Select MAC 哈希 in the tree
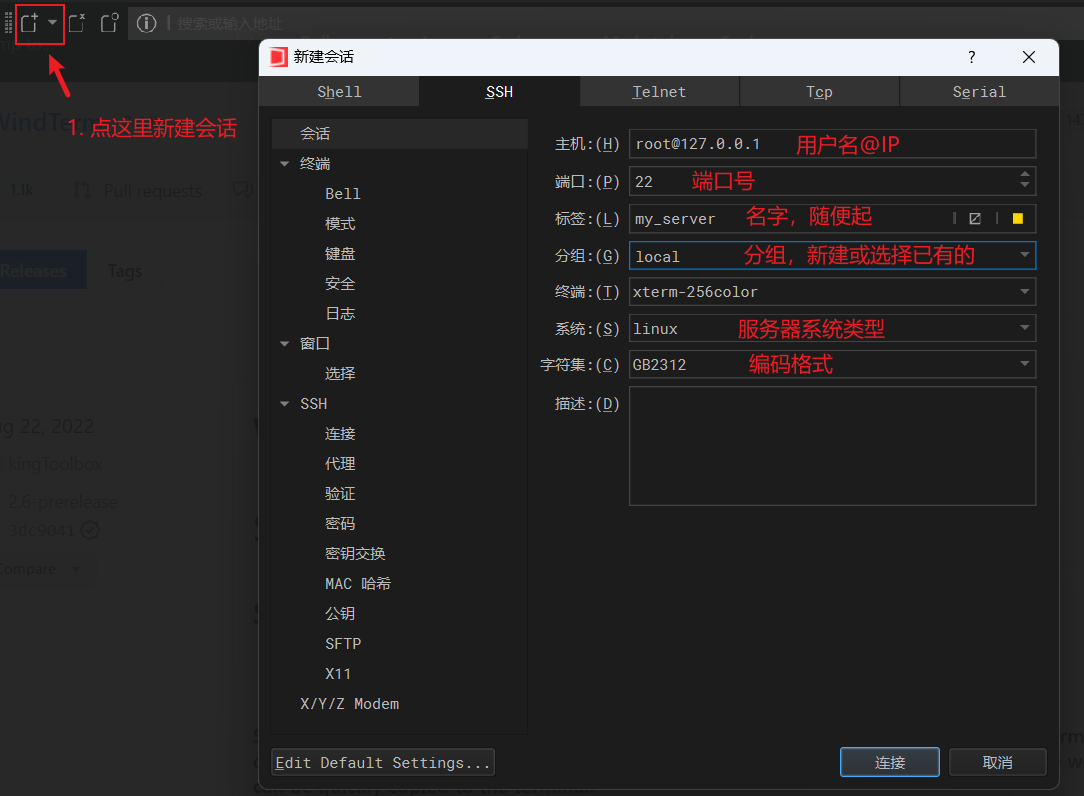Image resolution: width=1084 pixels, height=796 pixels. 358,584
